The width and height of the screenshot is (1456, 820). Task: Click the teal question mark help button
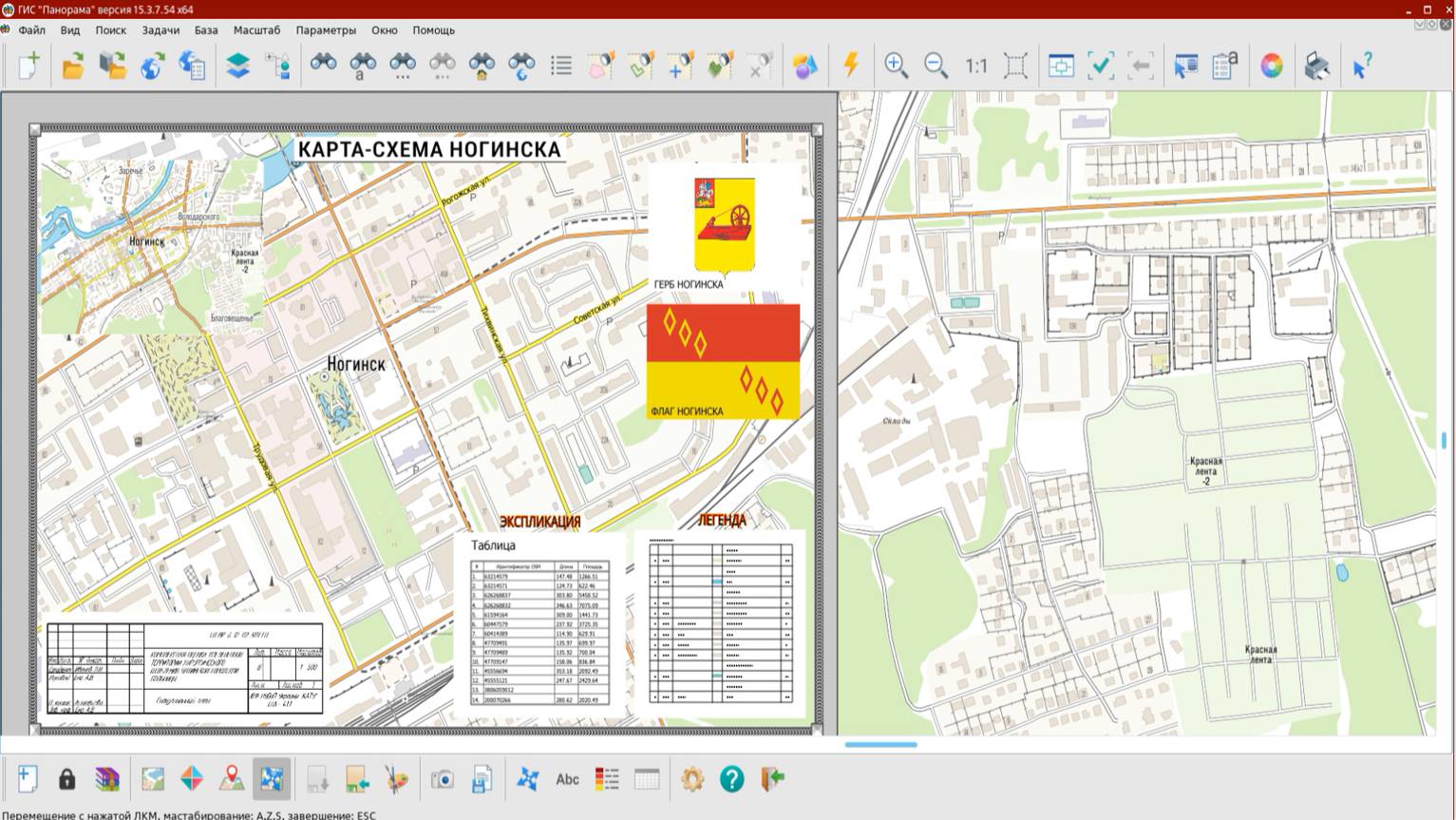pos(731,779)
